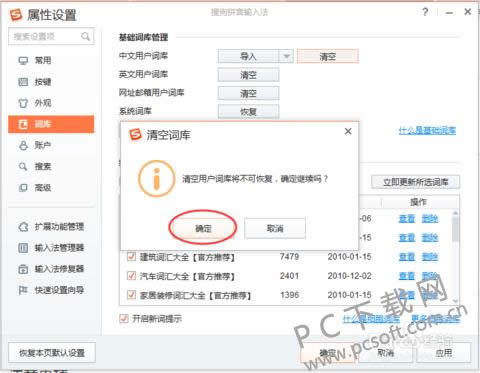Click the 扩展功能管理 icon
This screenshot has width=480, height=373.
(x=23, y=227)
